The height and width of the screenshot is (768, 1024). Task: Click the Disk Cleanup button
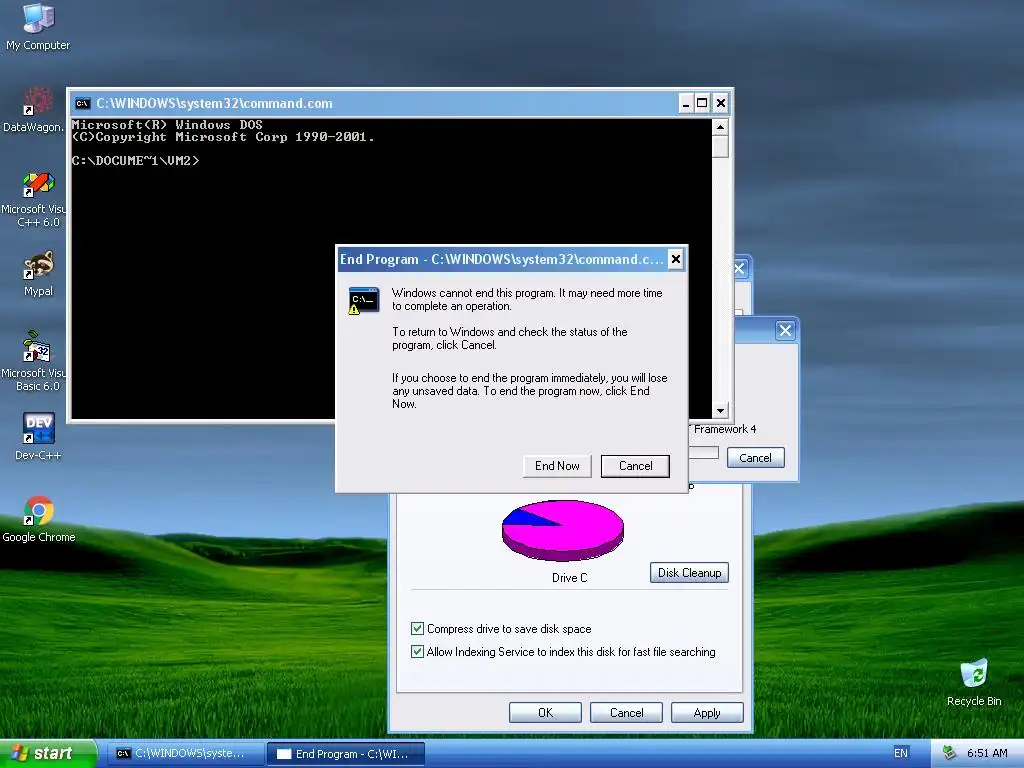[x=689, y=573]
